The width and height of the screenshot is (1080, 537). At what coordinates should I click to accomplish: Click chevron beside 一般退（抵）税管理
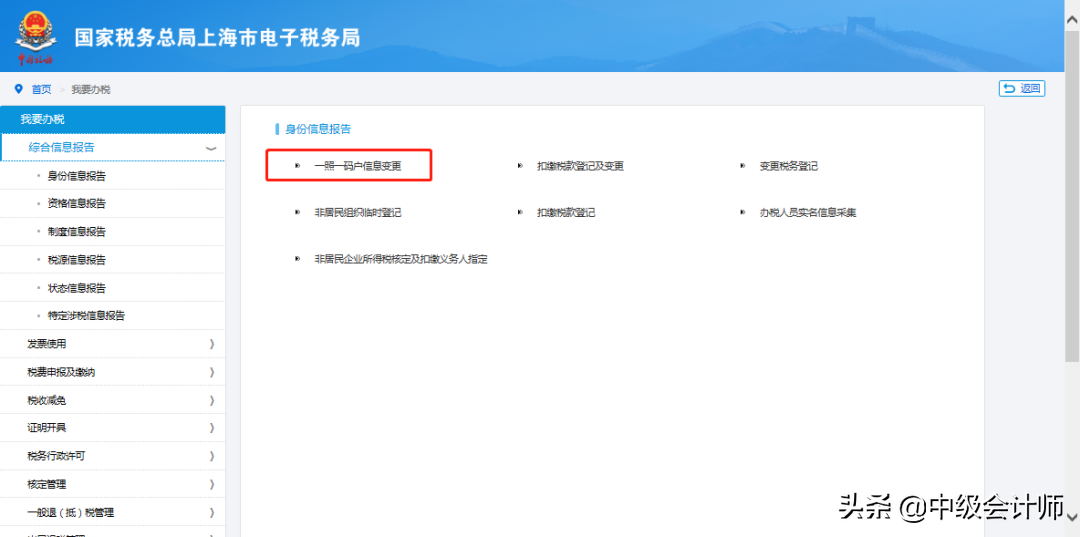(x=212, y=512)
